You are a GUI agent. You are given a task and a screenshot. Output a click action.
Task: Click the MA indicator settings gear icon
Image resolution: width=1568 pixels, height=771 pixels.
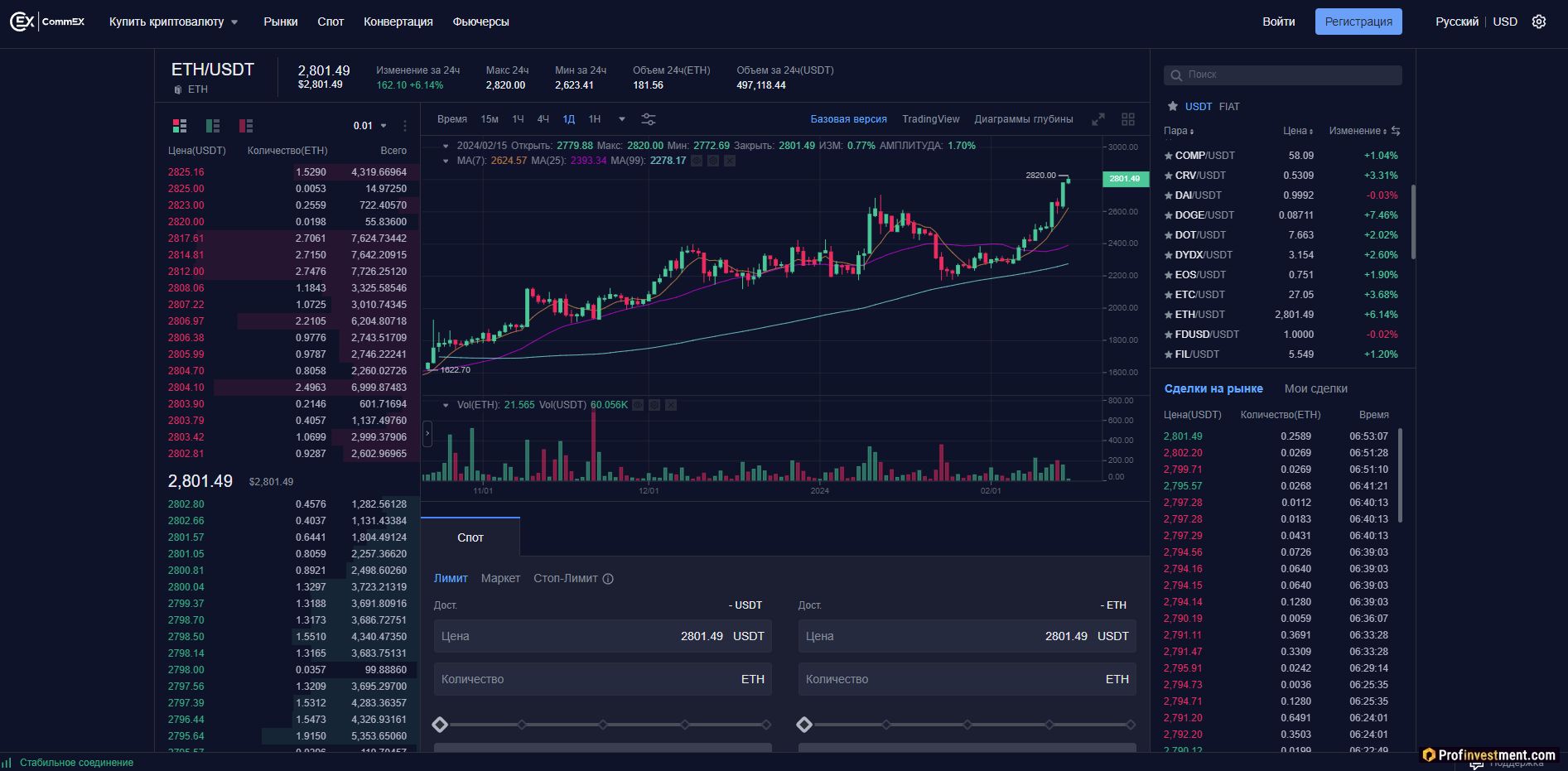click(x=713, y=161)
